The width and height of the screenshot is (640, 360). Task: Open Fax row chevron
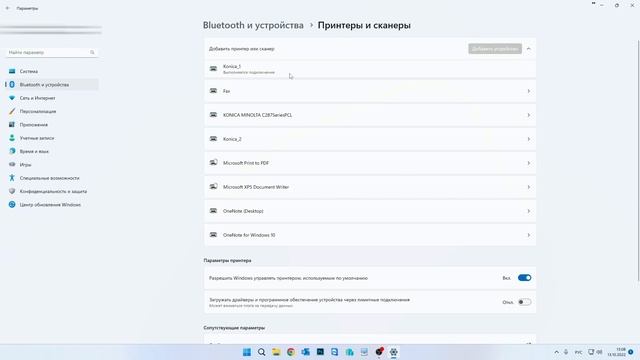coord(529,91)
